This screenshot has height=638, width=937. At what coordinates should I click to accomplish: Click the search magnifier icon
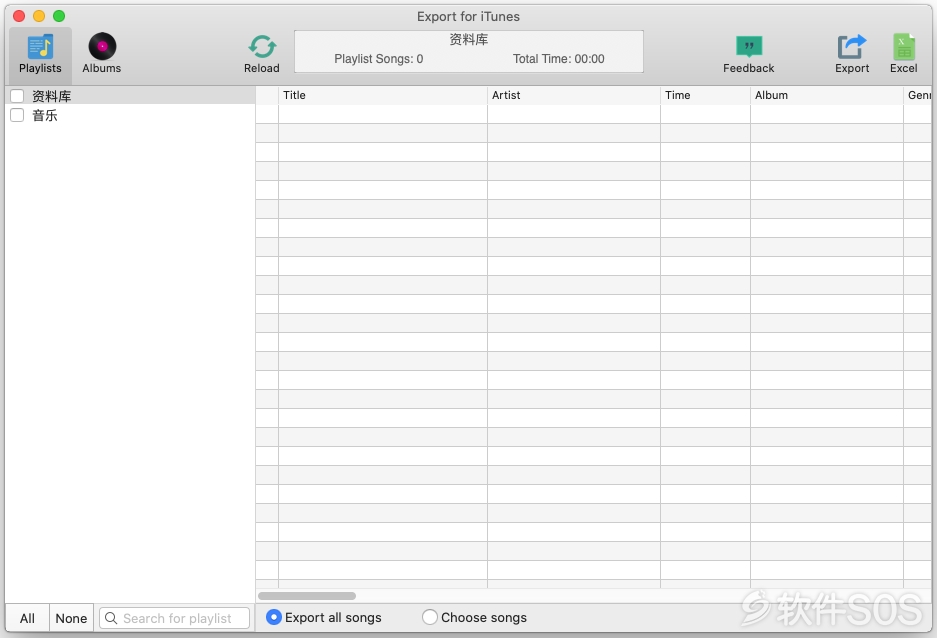pyautogui.click(x=111, y=618)
